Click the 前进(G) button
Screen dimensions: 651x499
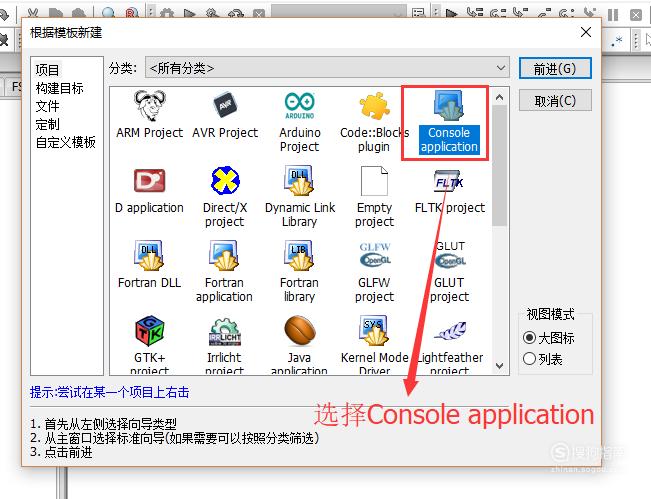[x=555, y=68]
